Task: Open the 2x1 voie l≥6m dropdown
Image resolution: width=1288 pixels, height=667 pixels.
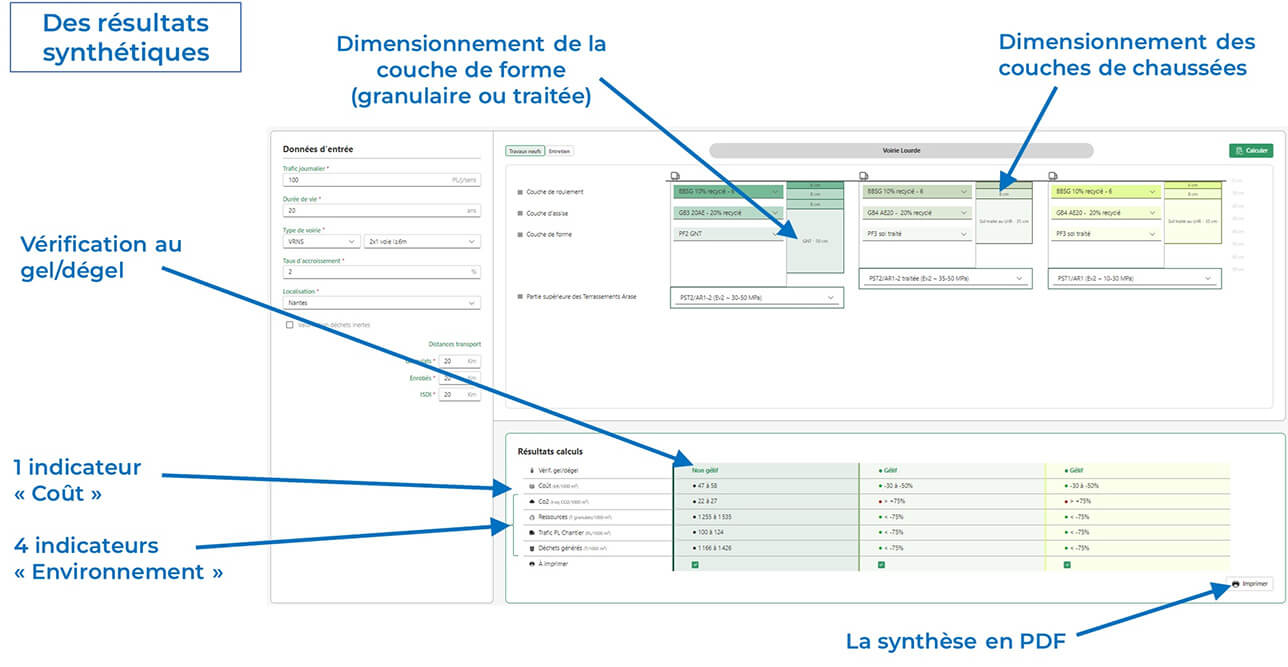Action: click(x=422, y=241)
